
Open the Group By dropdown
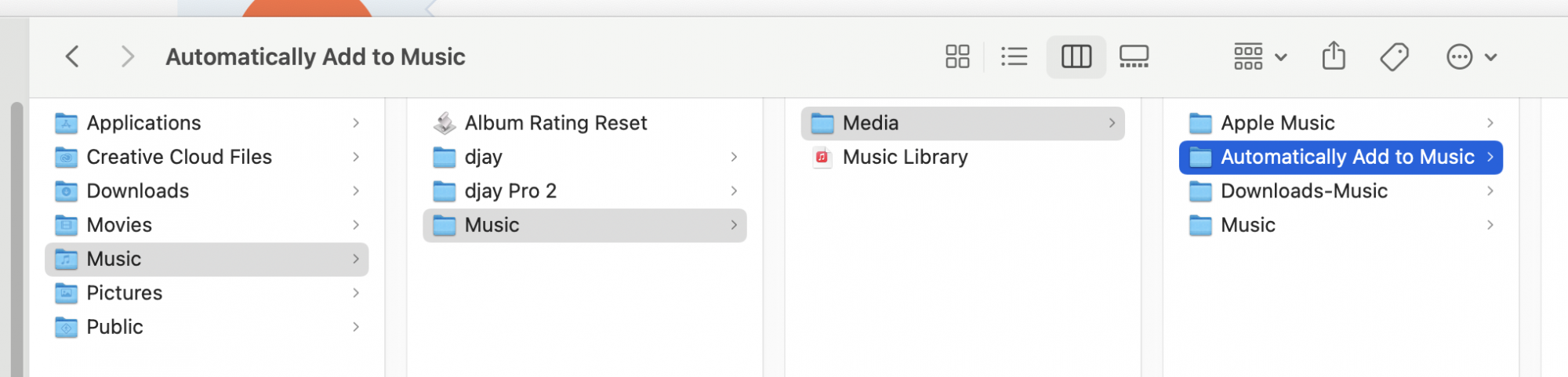pyautogui.click(x=1260, y=56)
